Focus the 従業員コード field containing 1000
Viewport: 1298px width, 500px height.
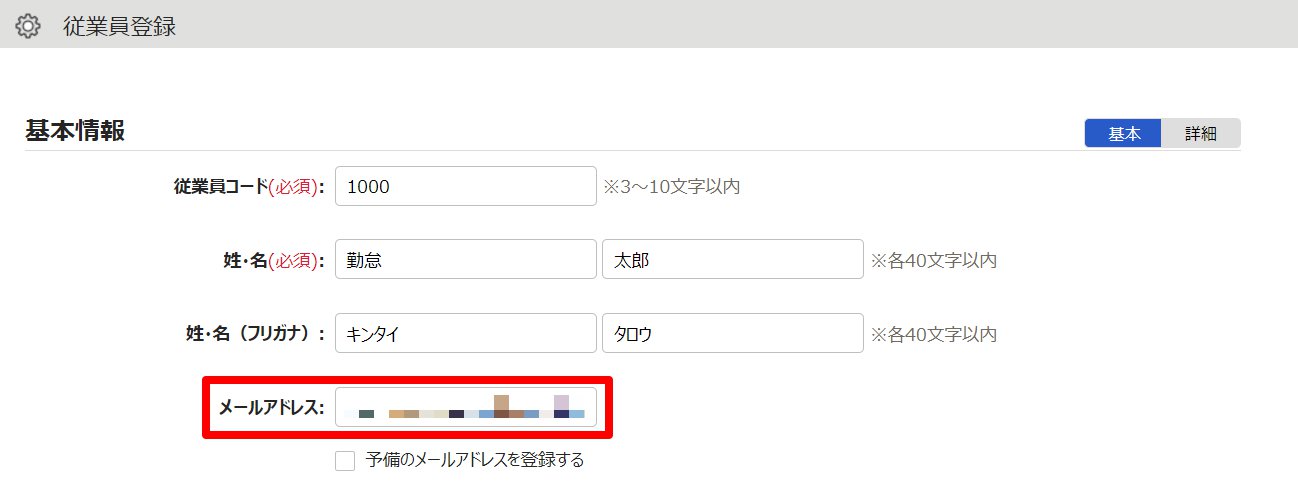(465, 186)
